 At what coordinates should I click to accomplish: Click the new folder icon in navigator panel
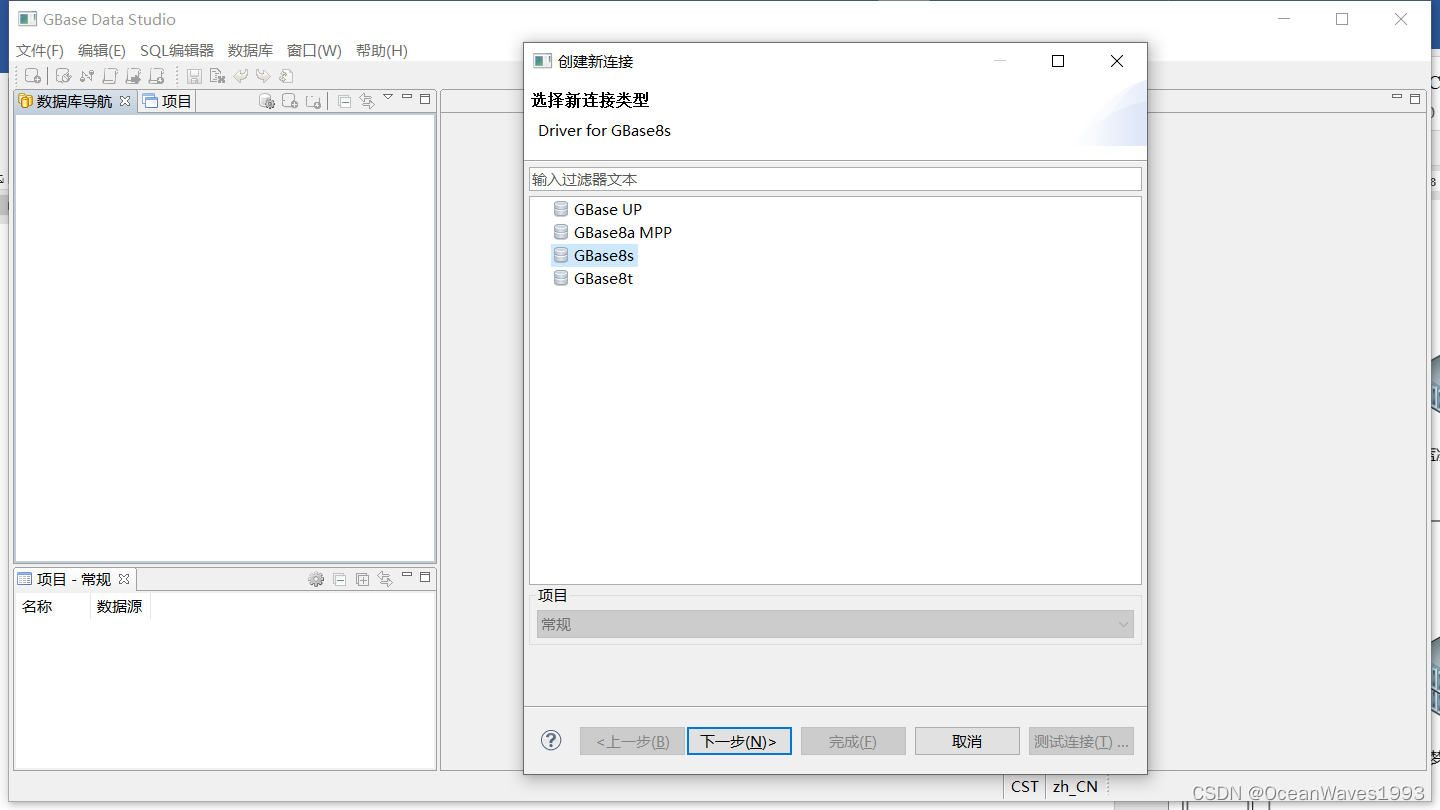point(314,101)
